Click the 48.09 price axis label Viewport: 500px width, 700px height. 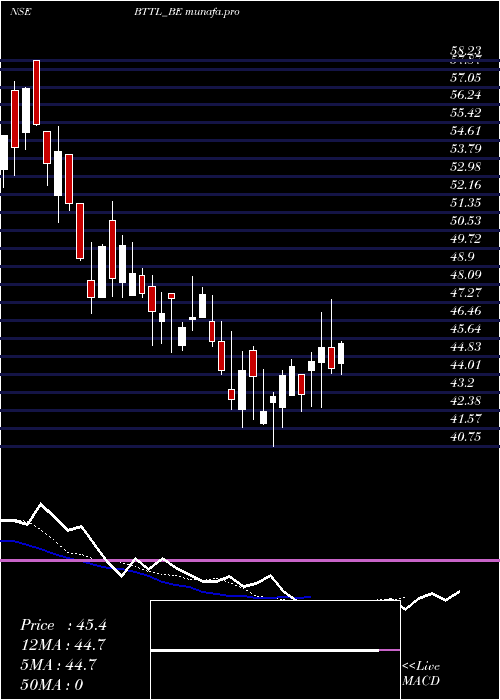pyautogui.click(x=466, y=275)
